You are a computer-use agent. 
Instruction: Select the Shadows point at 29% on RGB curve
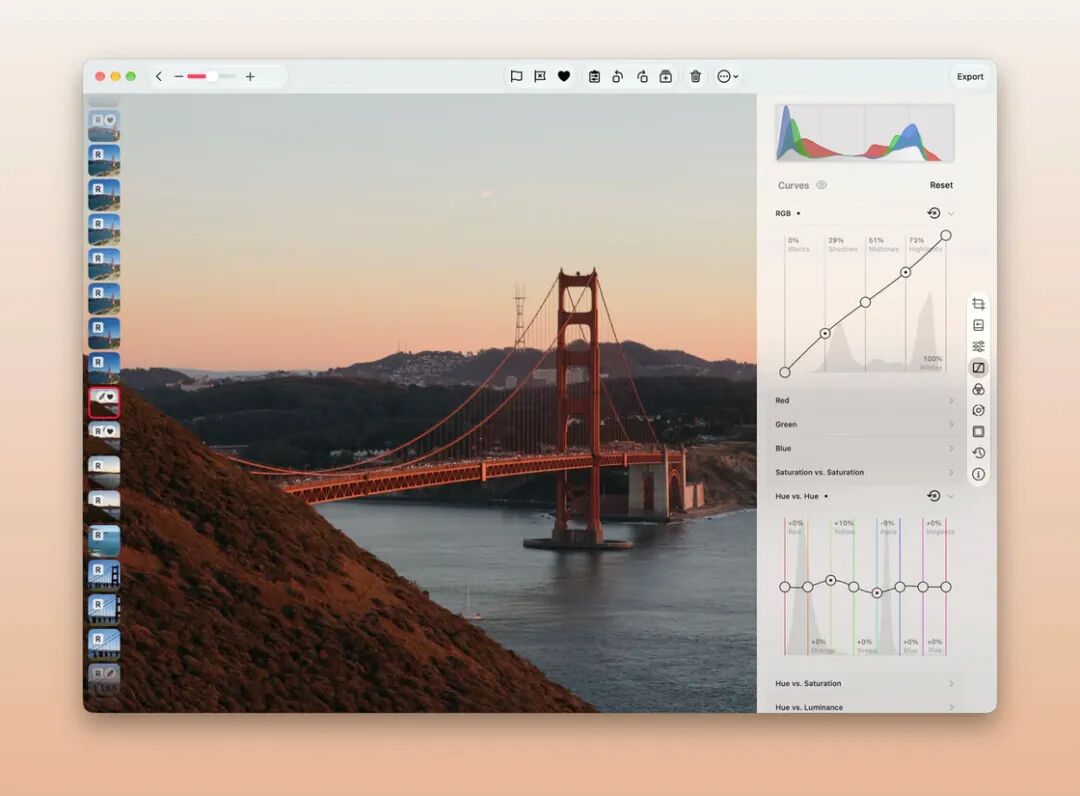(x=824, y=333)
